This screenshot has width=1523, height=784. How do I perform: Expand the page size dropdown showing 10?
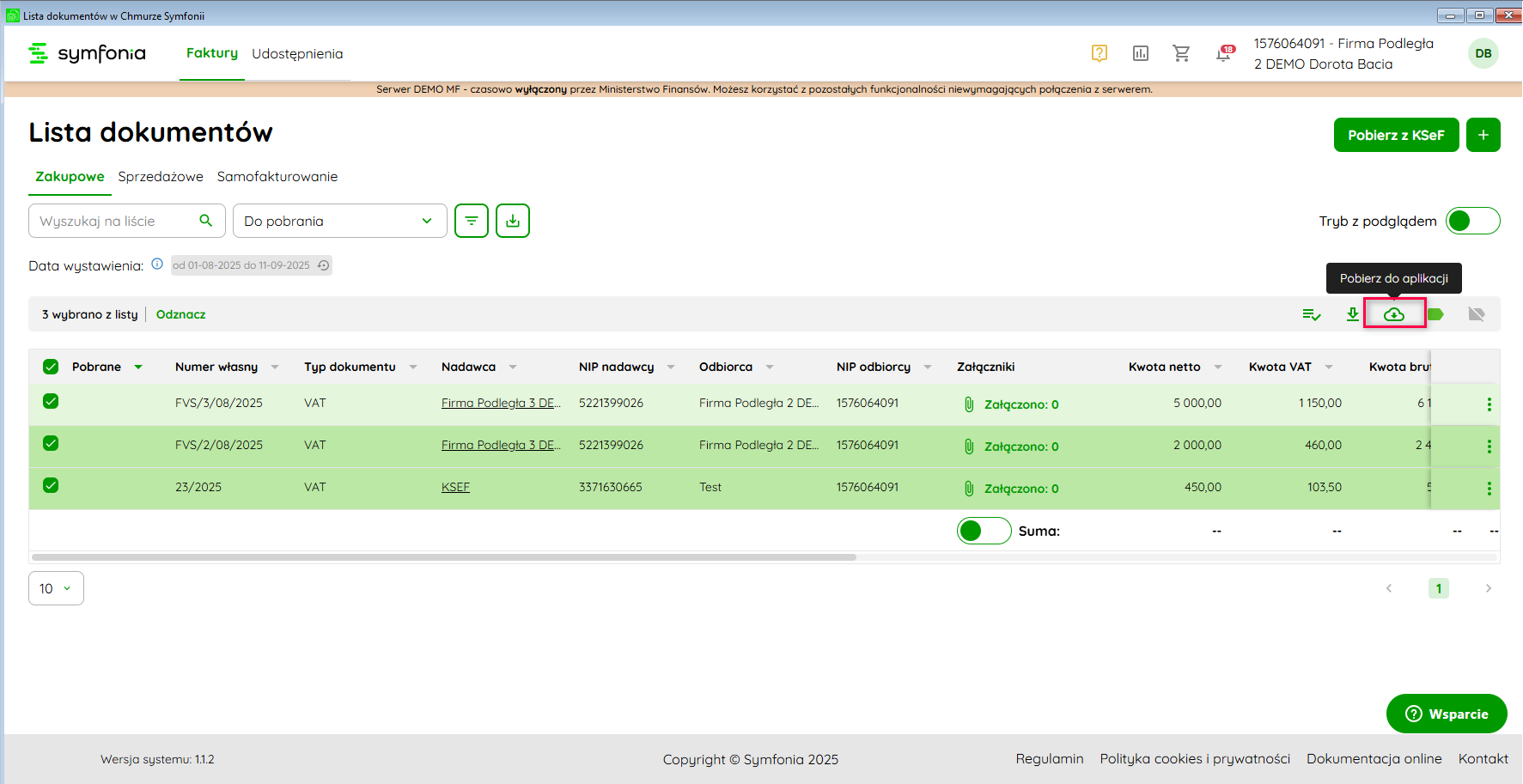pos(56,588)
